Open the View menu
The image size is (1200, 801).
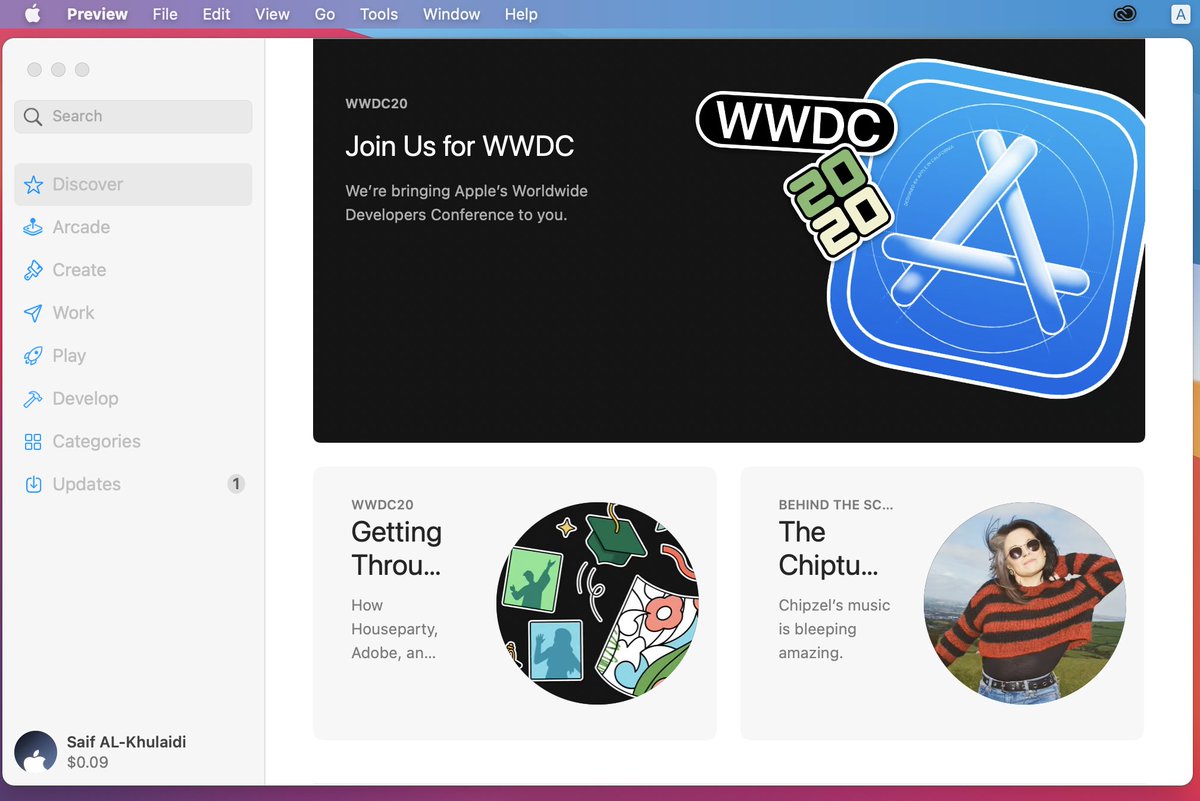[272, 14]
